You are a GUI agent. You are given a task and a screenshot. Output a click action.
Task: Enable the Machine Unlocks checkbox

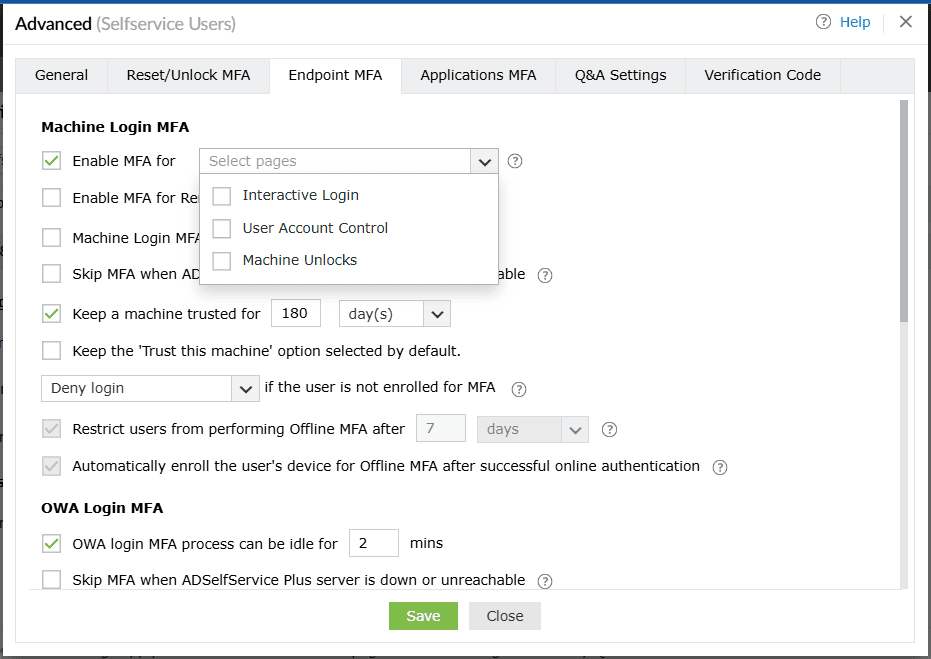[222, 260]
